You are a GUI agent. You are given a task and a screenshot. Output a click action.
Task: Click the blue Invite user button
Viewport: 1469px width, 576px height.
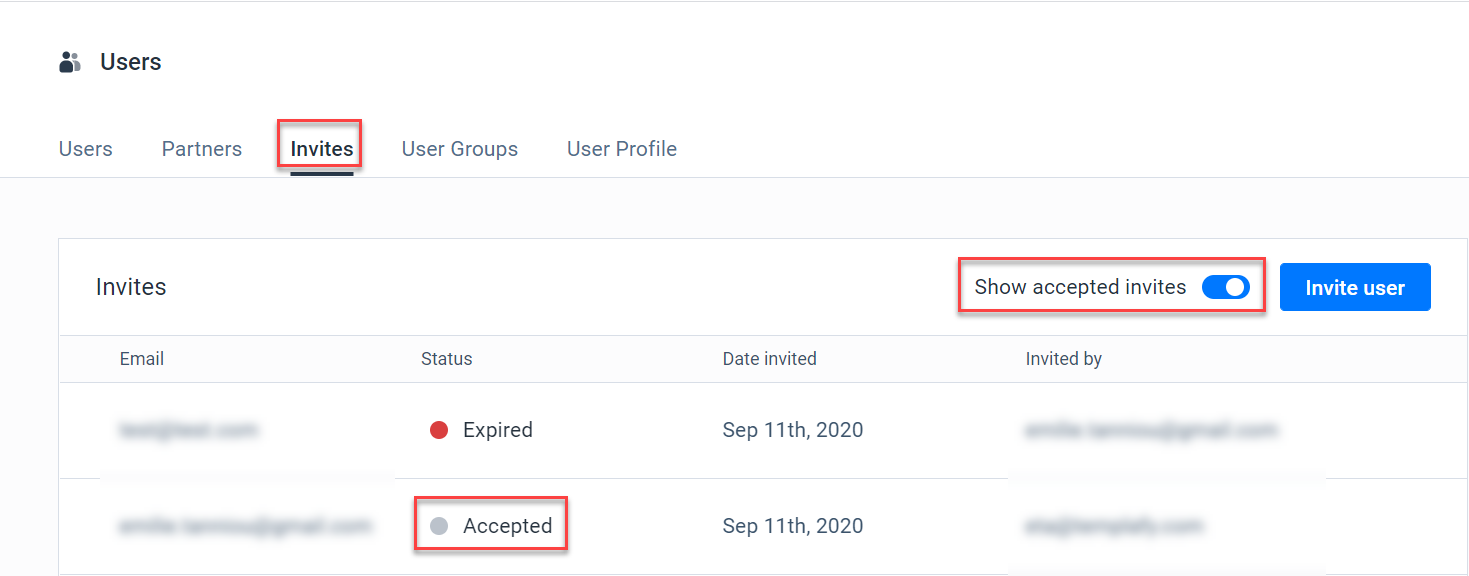(x=1354, y=287)
